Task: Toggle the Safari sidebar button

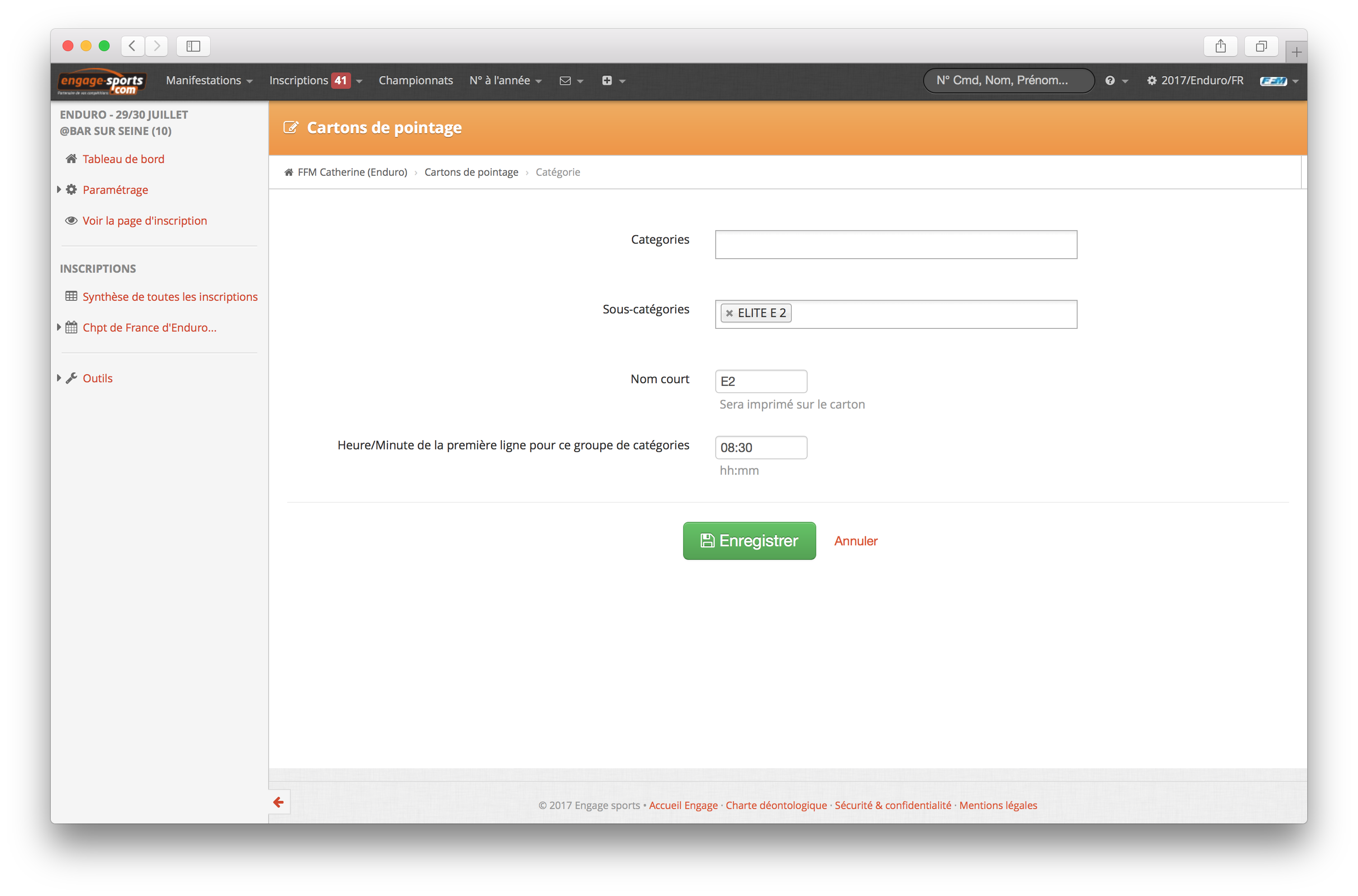Action: point(193,46)
